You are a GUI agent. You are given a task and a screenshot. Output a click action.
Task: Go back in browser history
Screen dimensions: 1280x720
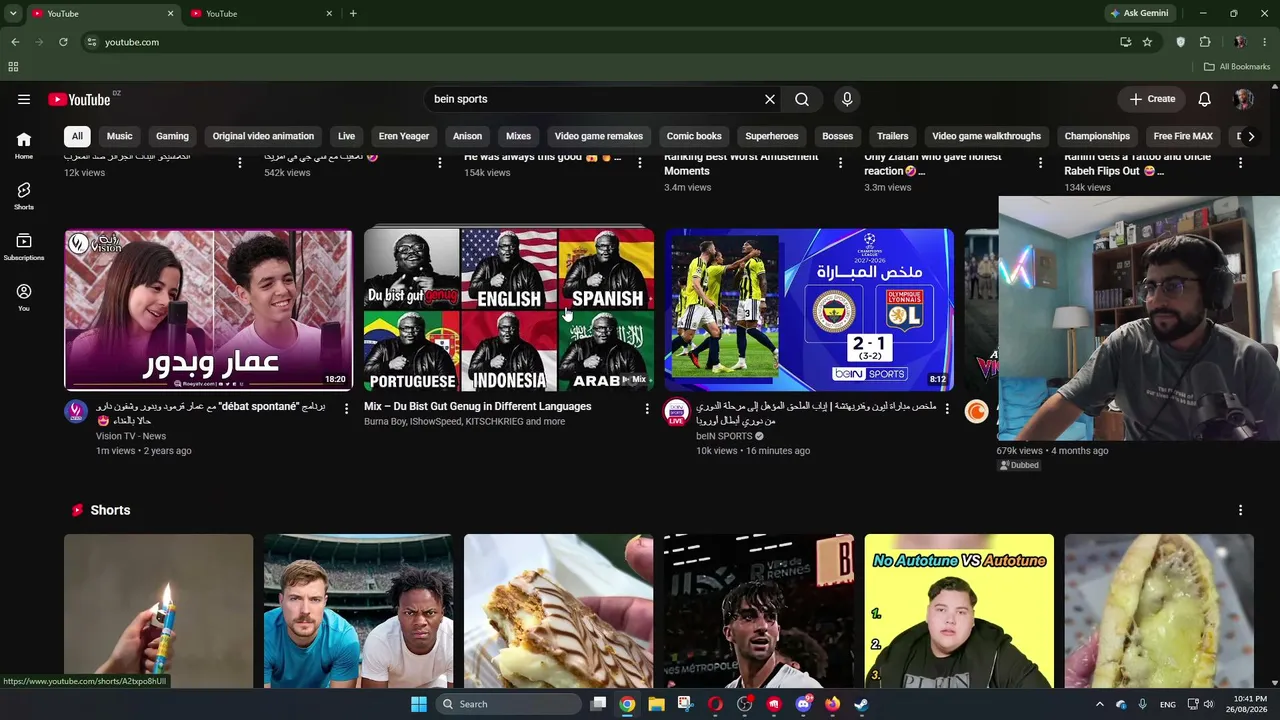pos(15,42)
